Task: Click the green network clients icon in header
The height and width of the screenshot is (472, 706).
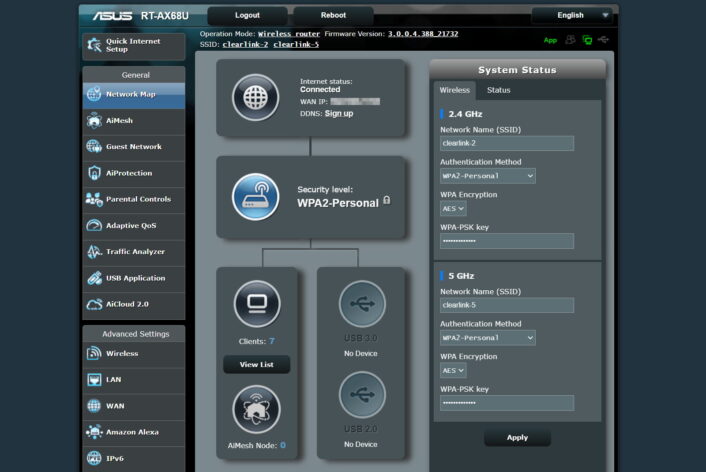Action: [x=587, y=40]
